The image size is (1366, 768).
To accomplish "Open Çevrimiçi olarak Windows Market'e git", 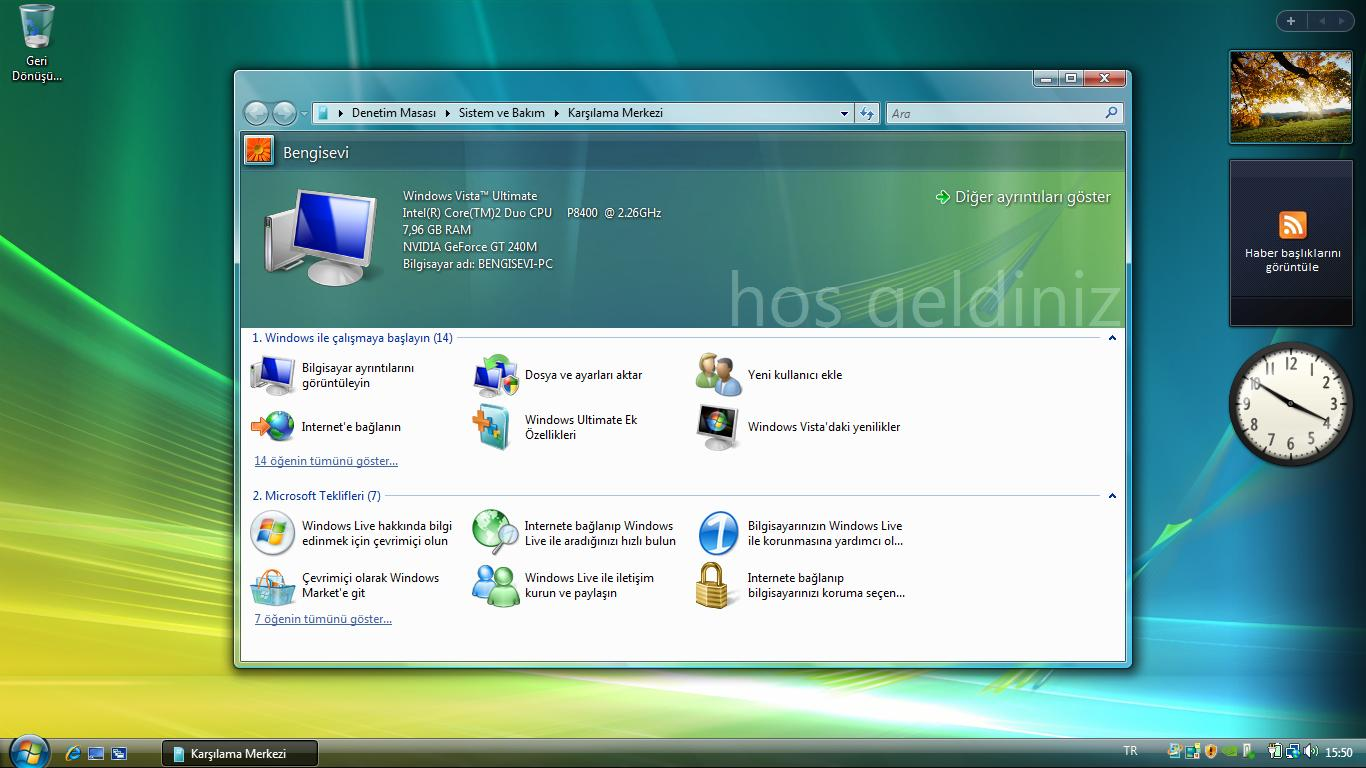I will (346, 585).
